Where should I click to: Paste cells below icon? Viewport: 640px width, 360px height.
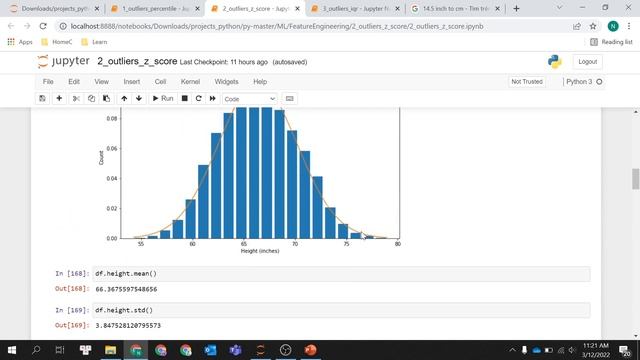107,98
